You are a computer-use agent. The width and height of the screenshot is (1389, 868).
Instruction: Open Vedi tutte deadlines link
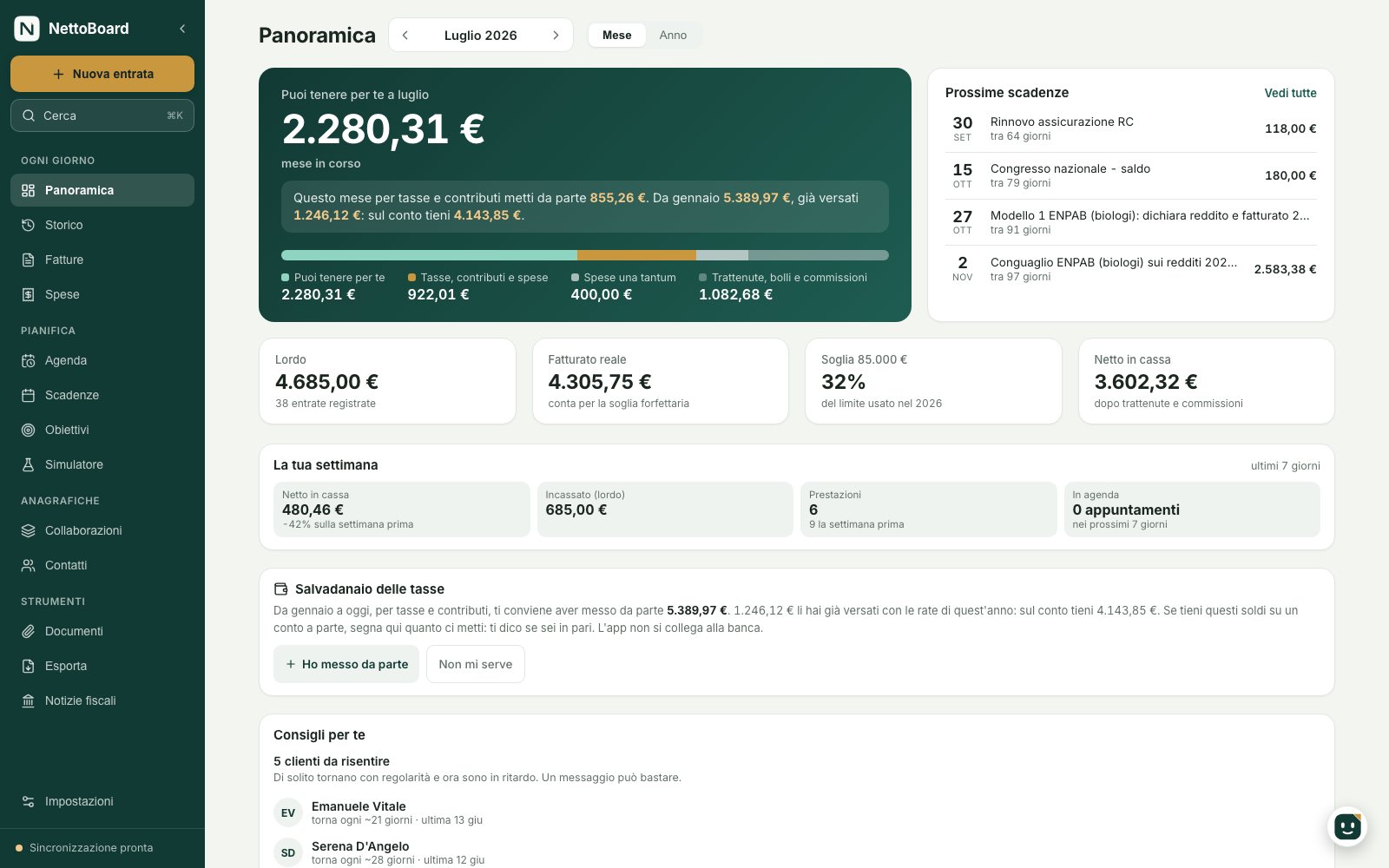1290,93
